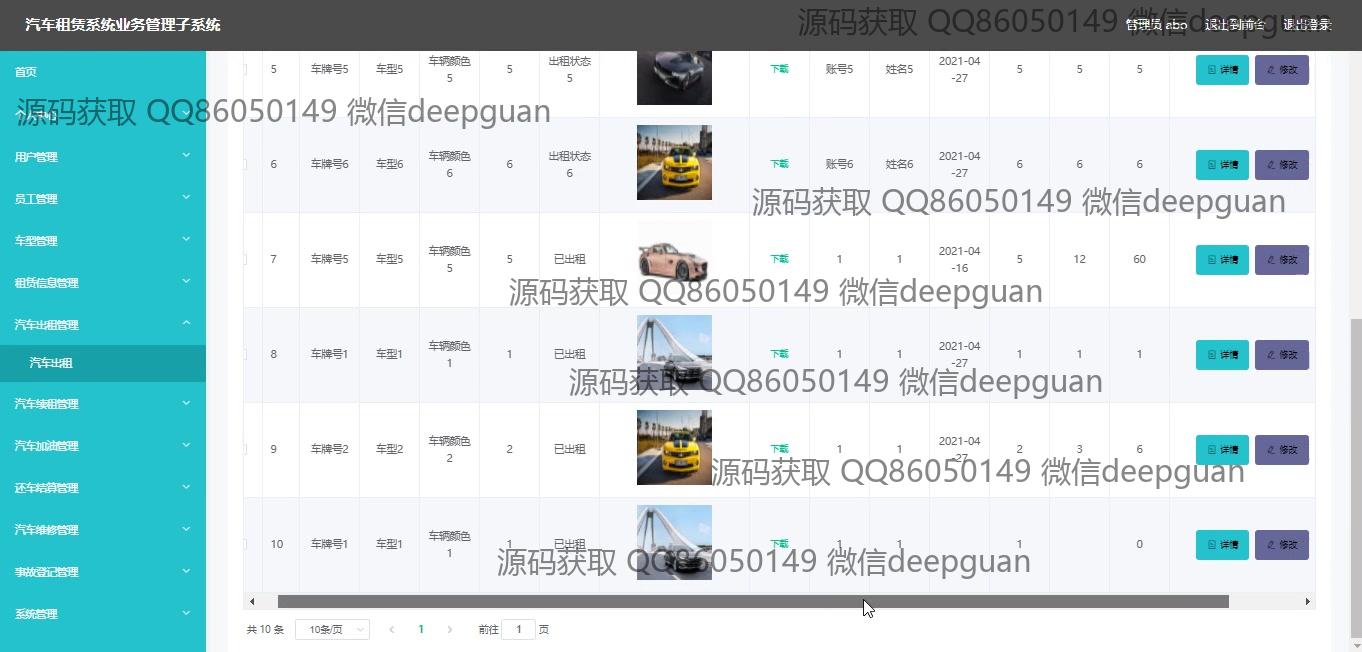Open details (详情) for row 6

(x=1222, y=165)
